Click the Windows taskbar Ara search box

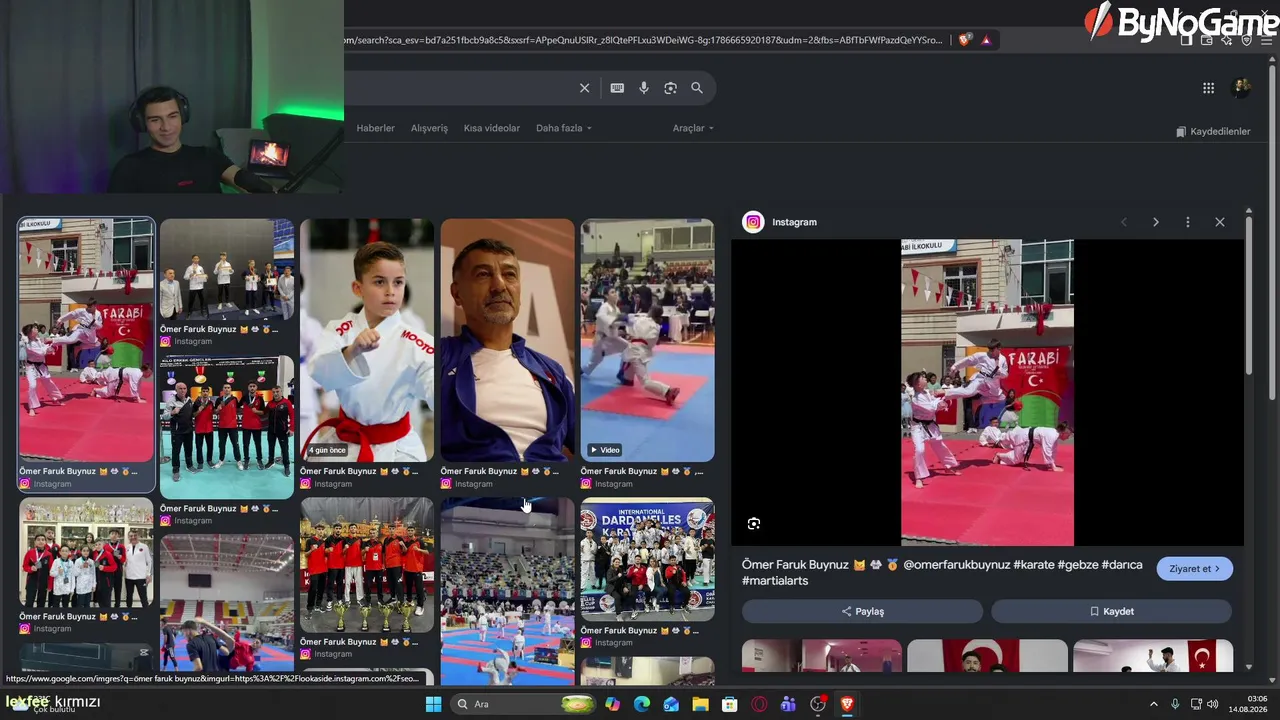tap(524, 704)
